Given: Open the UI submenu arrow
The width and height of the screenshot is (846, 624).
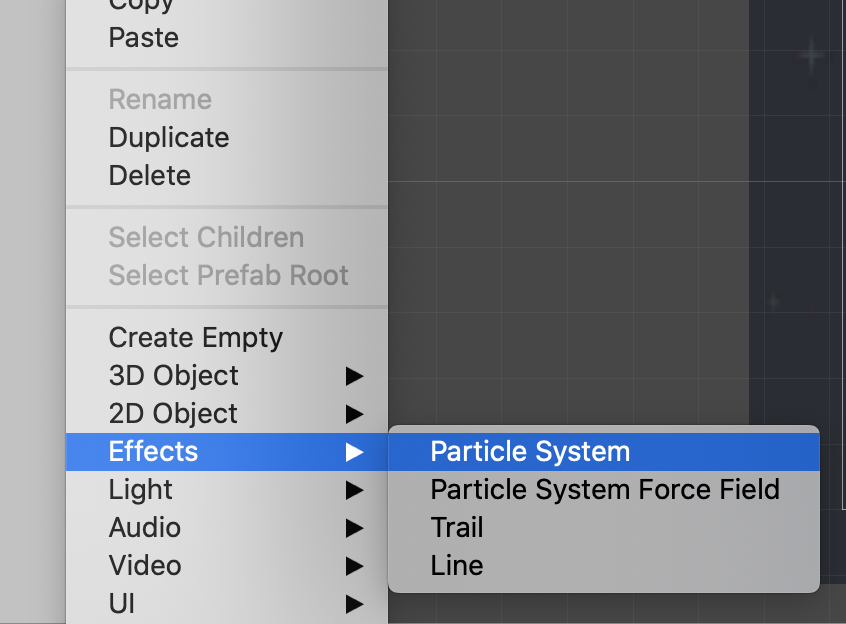Looking at the screenshot, I should click(x=354, y=604).
